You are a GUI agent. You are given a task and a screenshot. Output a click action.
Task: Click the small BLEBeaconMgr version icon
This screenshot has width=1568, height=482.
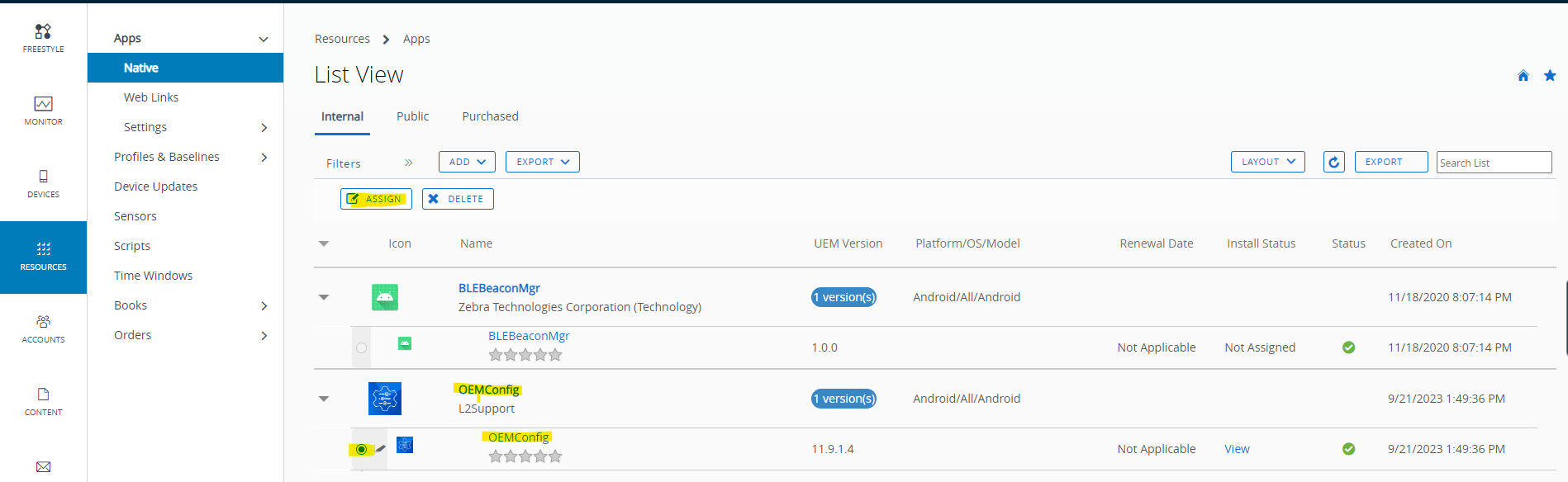(x=405, y=343)
